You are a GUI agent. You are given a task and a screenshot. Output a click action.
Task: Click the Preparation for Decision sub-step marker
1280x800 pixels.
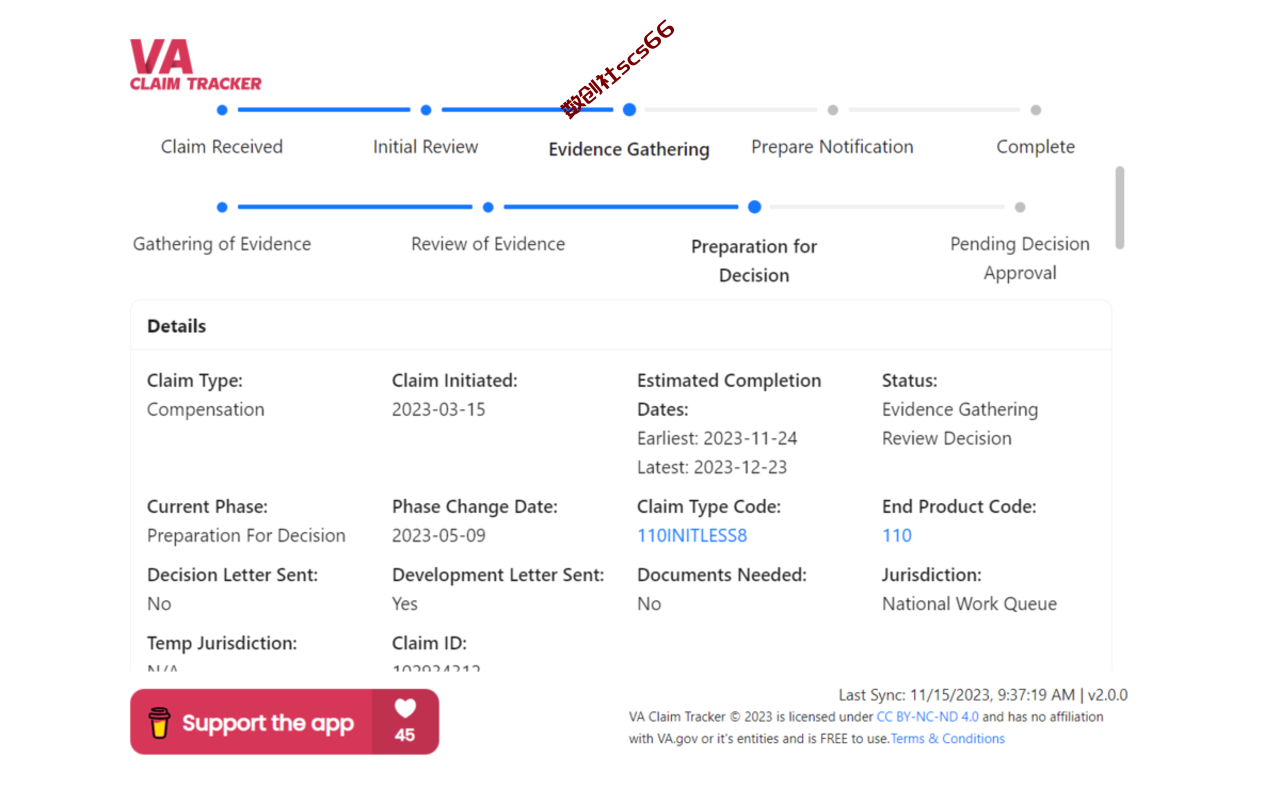(754, 207)
